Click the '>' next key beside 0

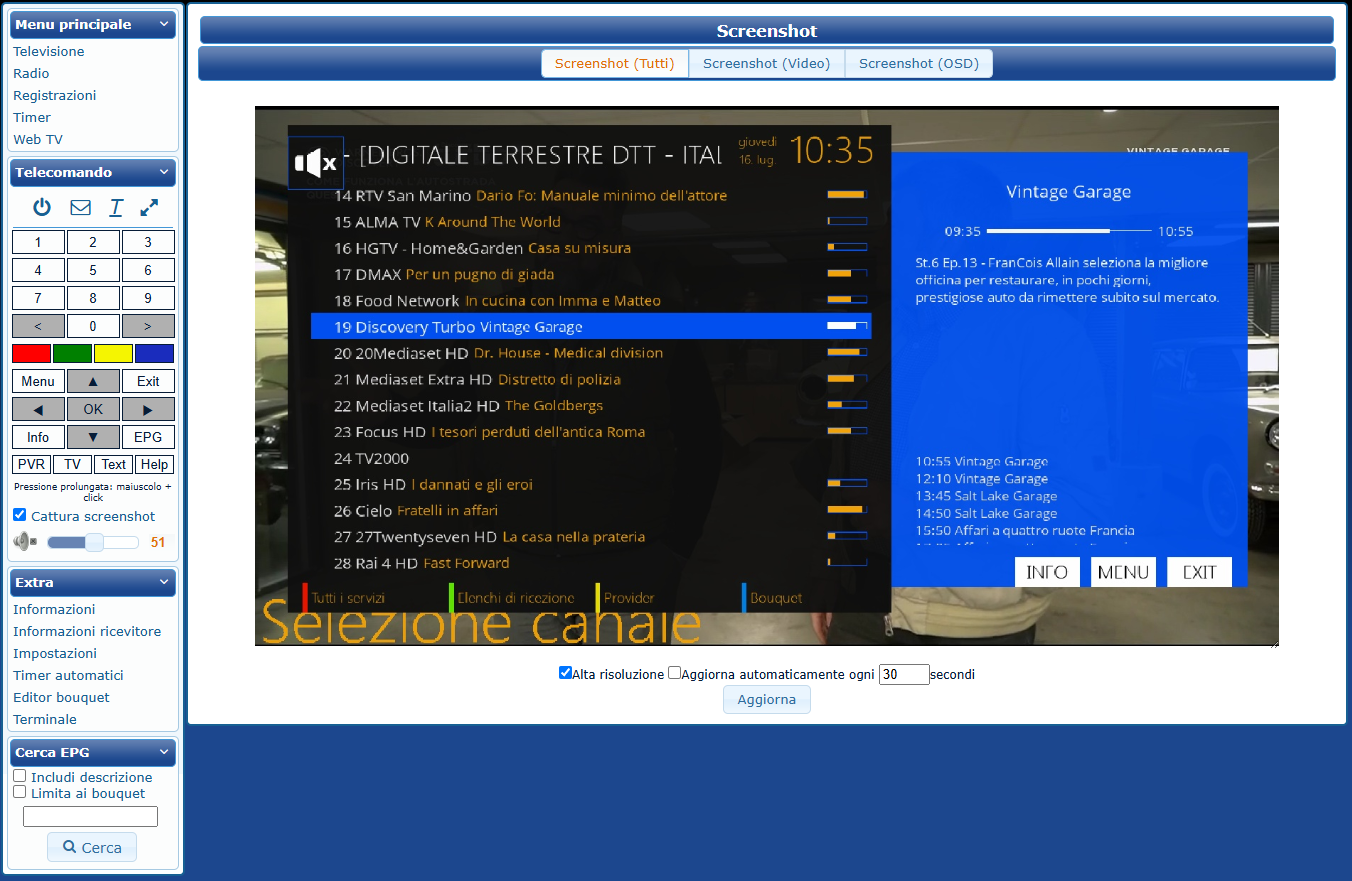(148, 326)
